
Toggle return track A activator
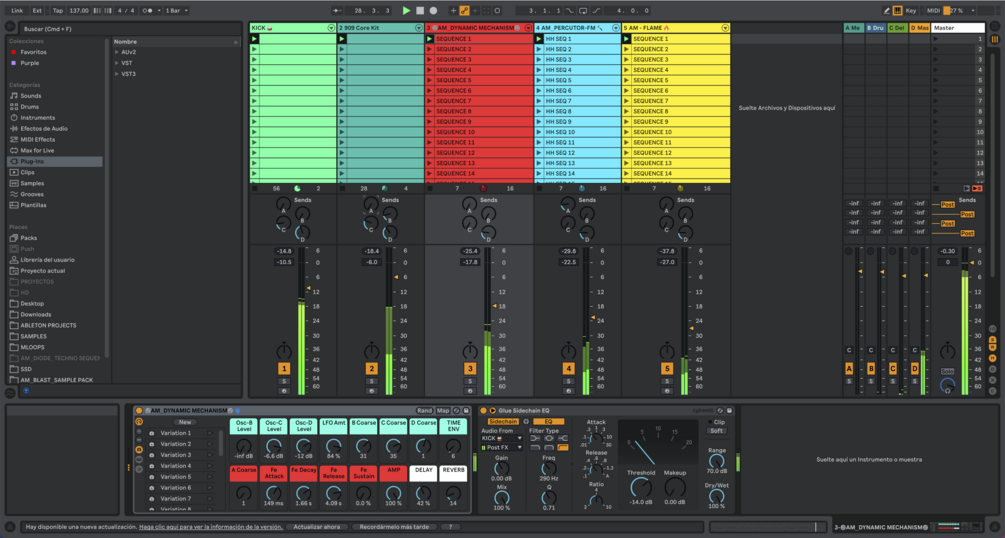click(x=849, y=369)
